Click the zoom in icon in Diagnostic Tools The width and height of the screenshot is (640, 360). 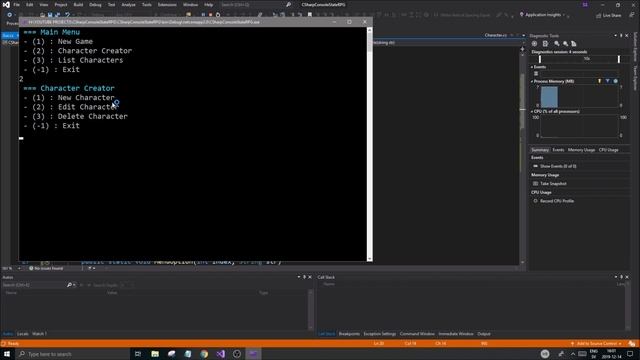(557, 44)
